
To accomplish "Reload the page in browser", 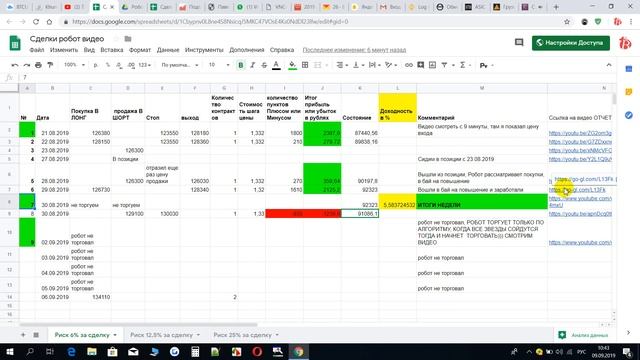I will [36, 22].
